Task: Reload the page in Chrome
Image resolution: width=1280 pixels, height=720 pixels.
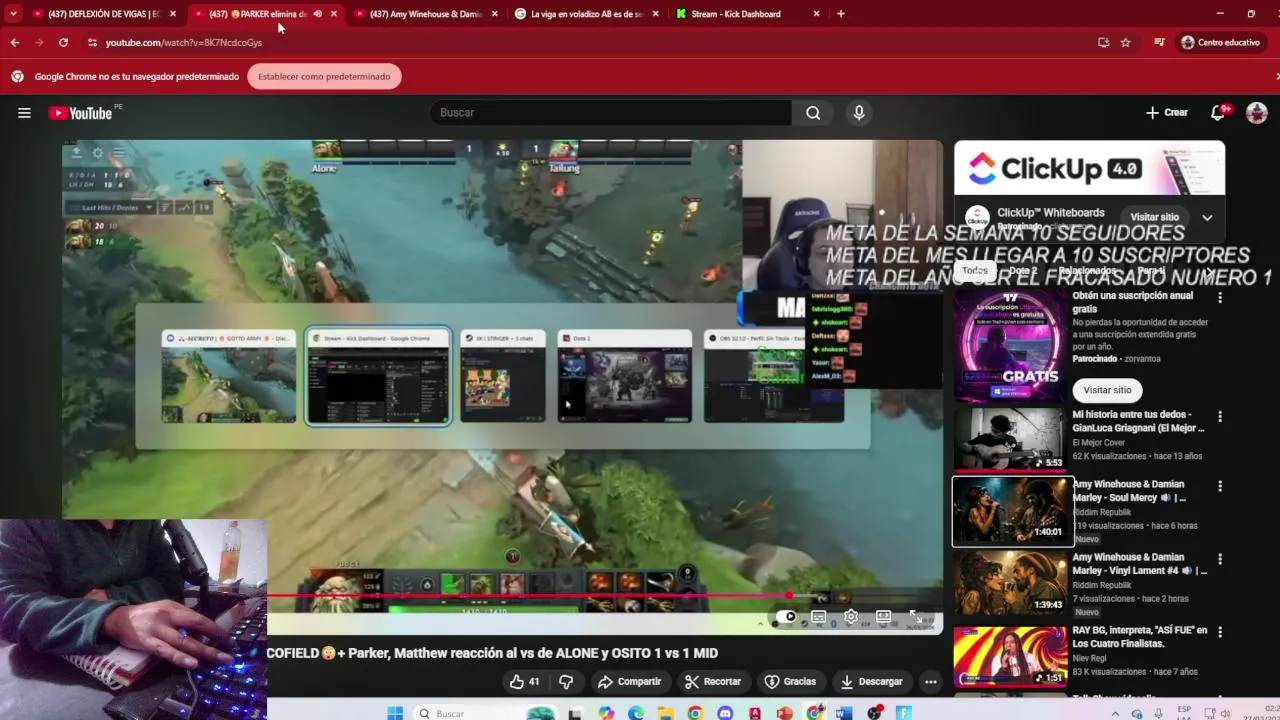Action: pos(63,42)
